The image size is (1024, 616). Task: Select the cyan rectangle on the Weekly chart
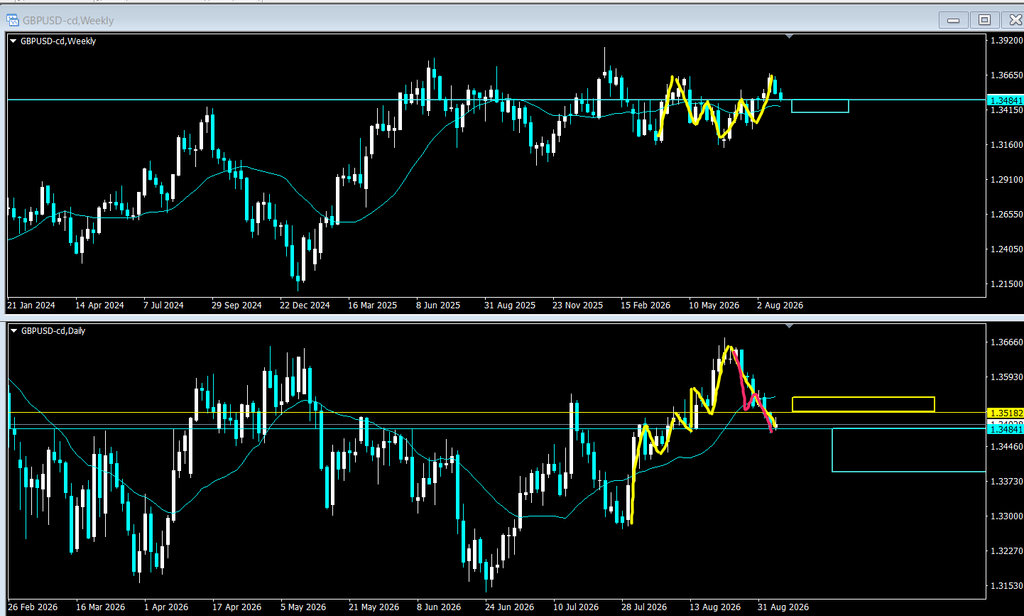pos(820,106)
